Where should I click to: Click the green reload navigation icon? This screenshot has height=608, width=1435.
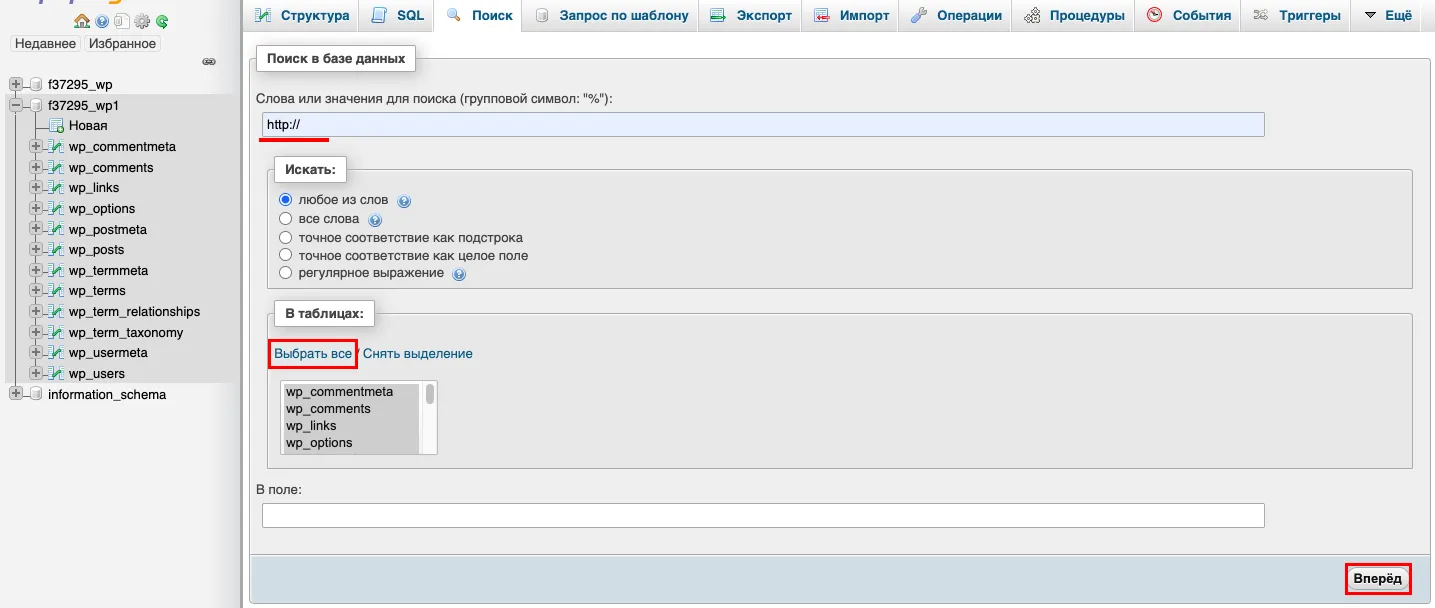[162, 21]
